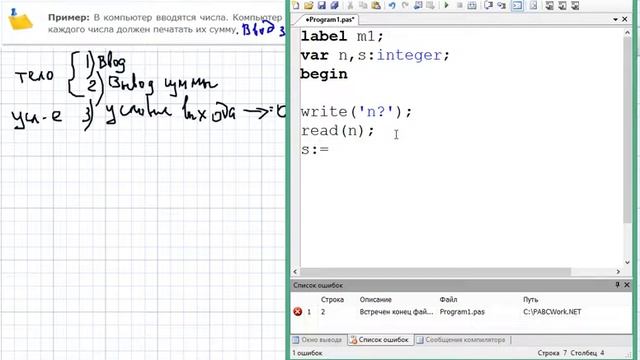Click the 'Пример:' heading text at left
The image size is (640, 360).
coord(69,18)
